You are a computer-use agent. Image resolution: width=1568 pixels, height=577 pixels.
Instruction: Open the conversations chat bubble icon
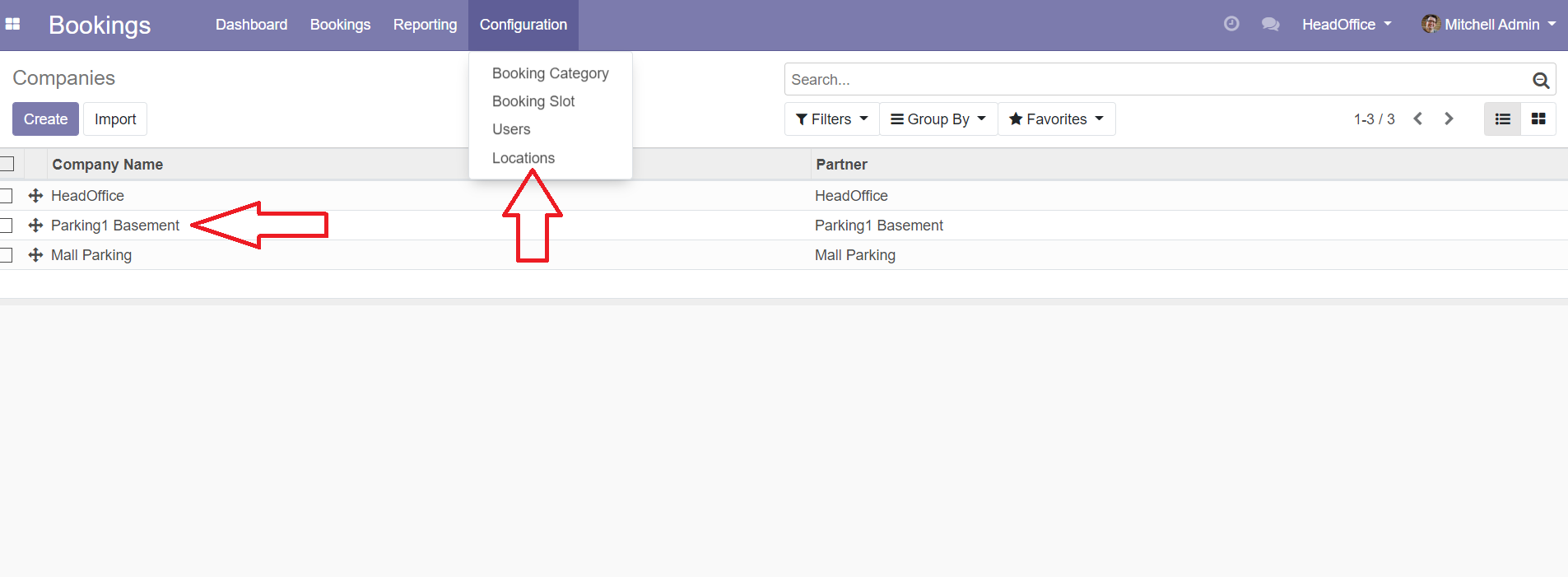(x=1270, y=25)
